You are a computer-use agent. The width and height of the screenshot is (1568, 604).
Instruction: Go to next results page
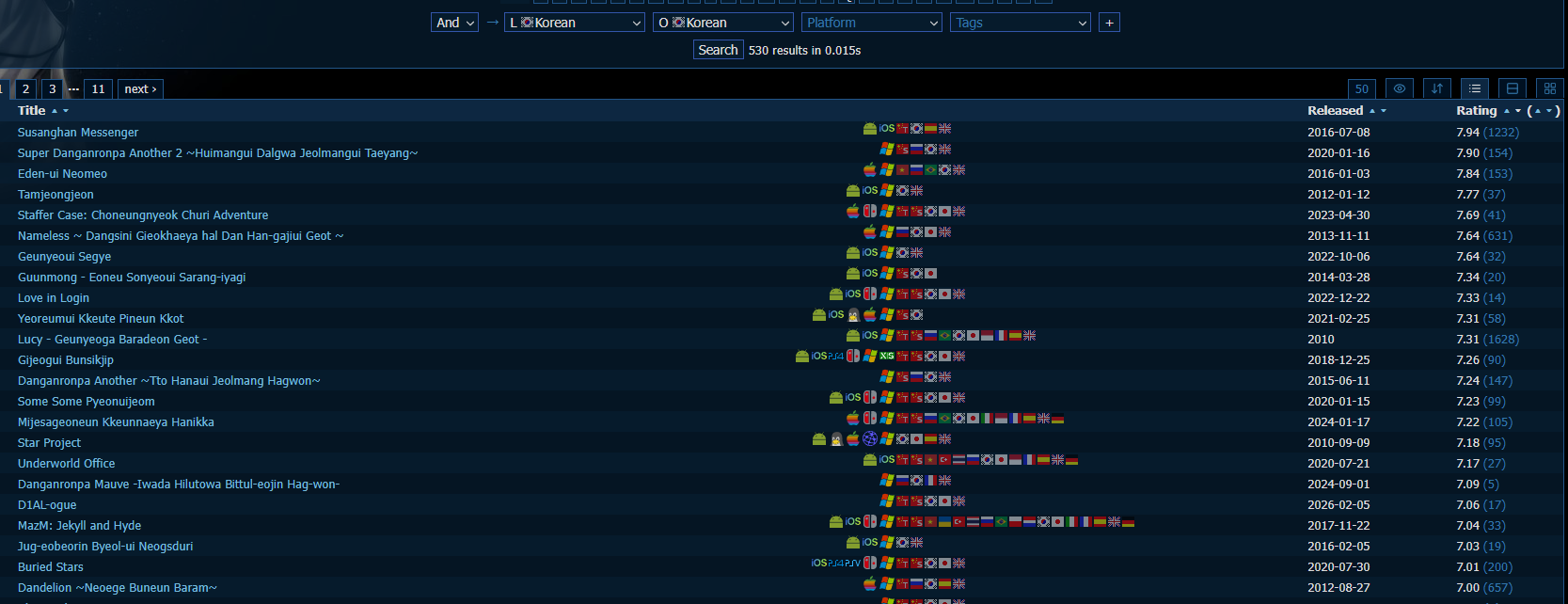pos(140,88)
